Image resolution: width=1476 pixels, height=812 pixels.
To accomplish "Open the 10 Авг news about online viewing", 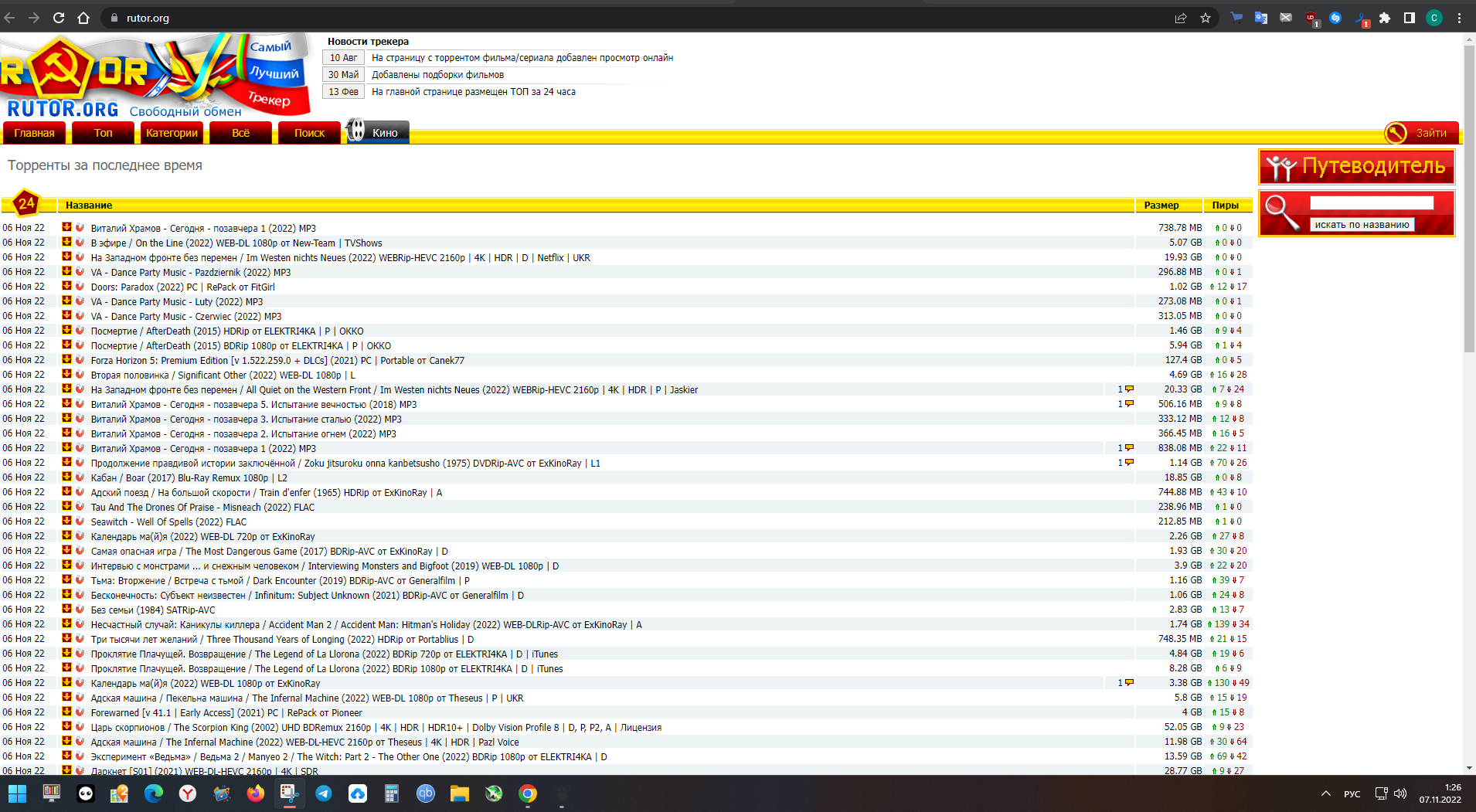I will (x=522, y=58).
